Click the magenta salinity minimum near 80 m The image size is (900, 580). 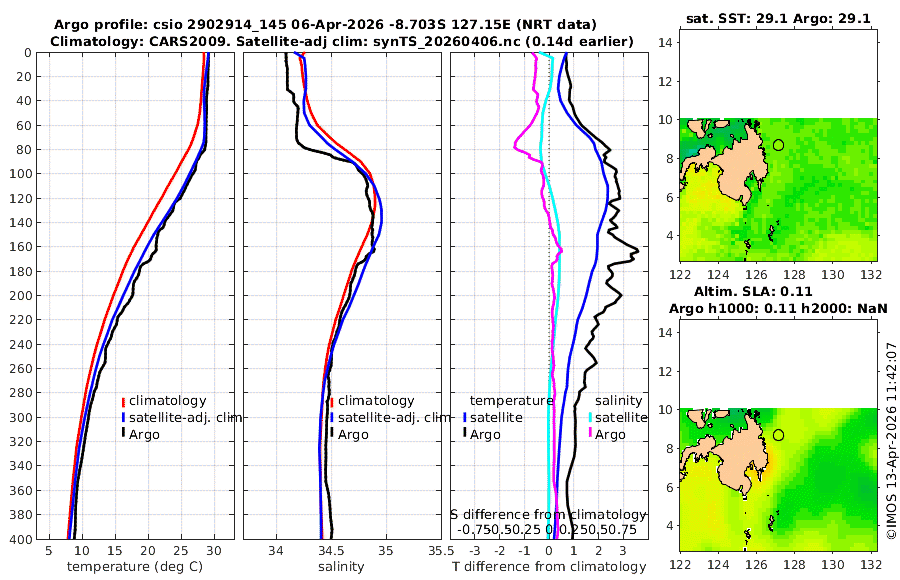516,148
